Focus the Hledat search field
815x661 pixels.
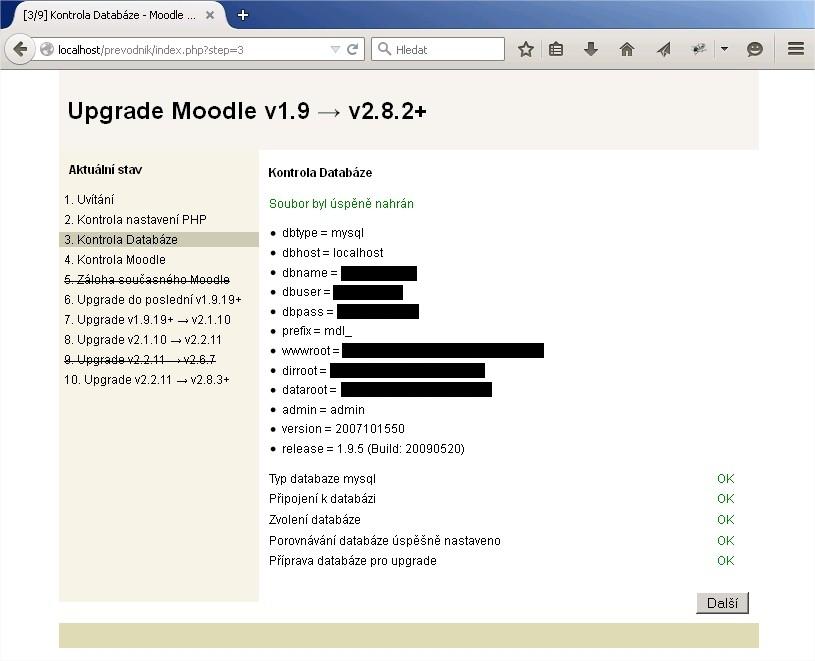point(438,49)
